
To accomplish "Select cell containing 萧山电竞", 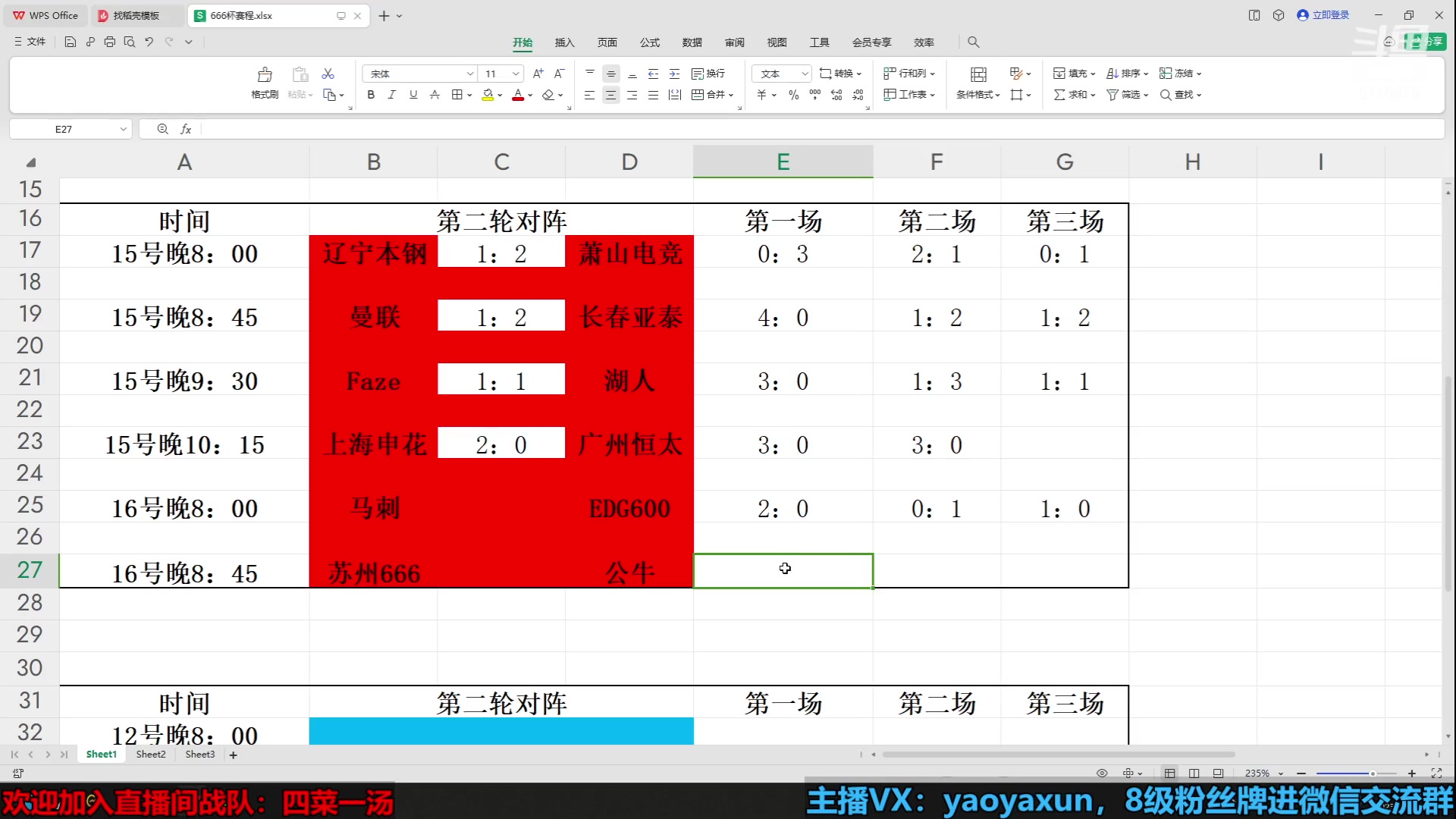I will click(x=629, y=253).
